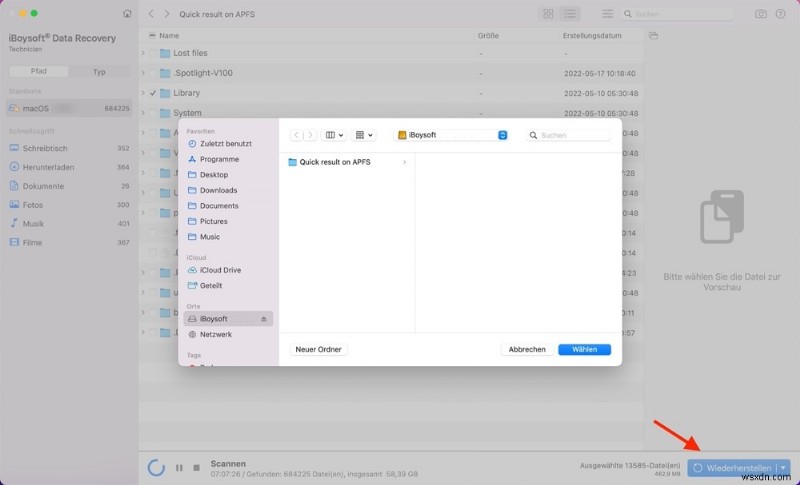Open grouping options dropdown in dialog

click(x=364, y=135)
